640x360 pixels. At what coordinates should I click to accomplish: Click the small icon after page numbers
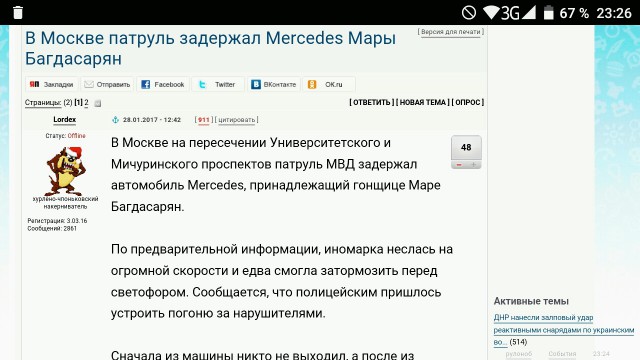click(98, 103)
